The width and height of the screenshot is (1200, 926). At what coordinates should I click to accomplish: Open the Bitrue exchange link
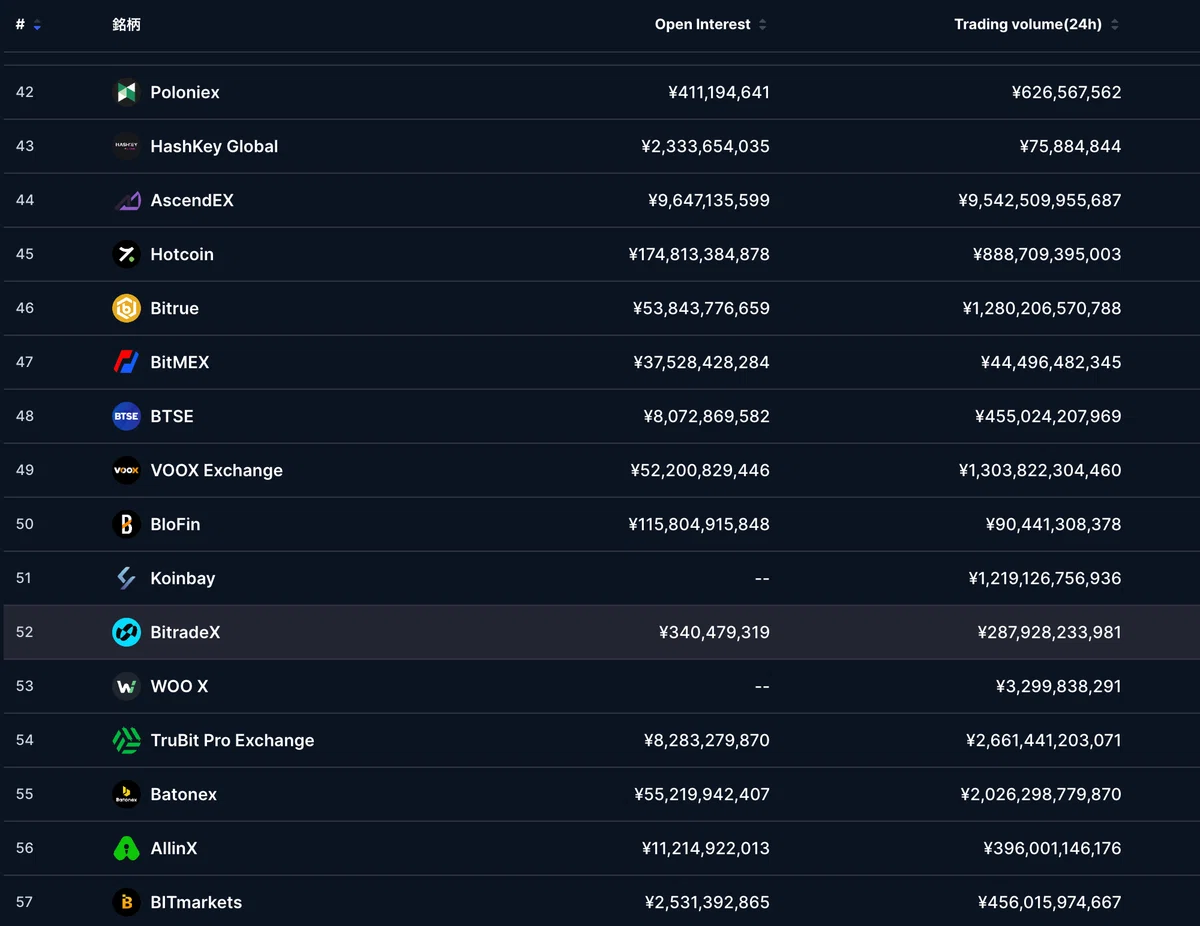[x=174, y=308]
